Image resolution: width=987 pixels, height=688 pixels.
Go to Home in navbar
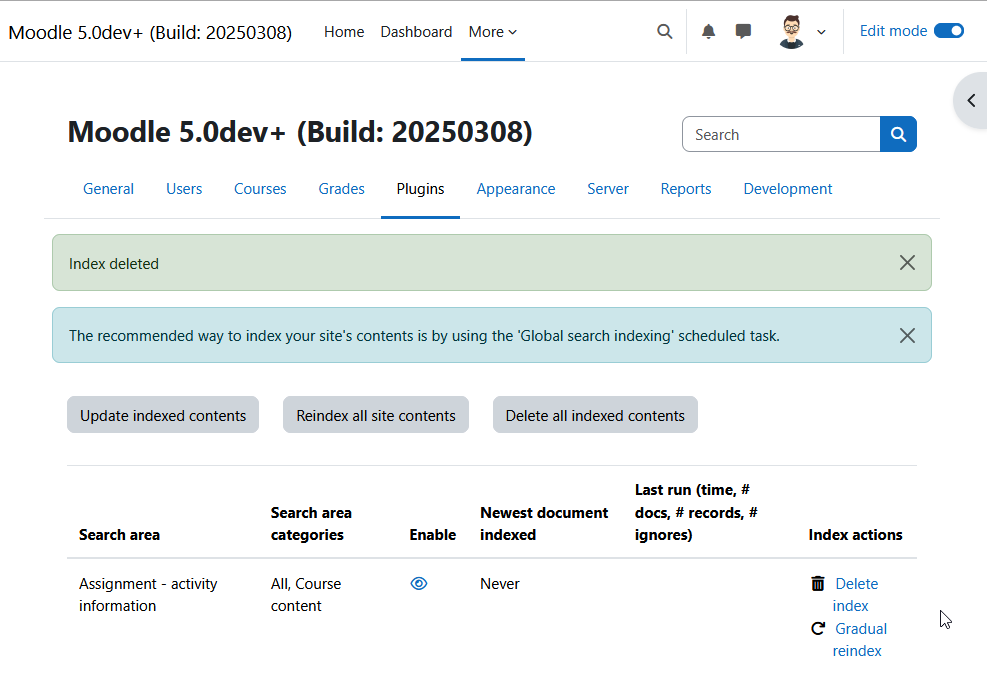tap(344, 31)
